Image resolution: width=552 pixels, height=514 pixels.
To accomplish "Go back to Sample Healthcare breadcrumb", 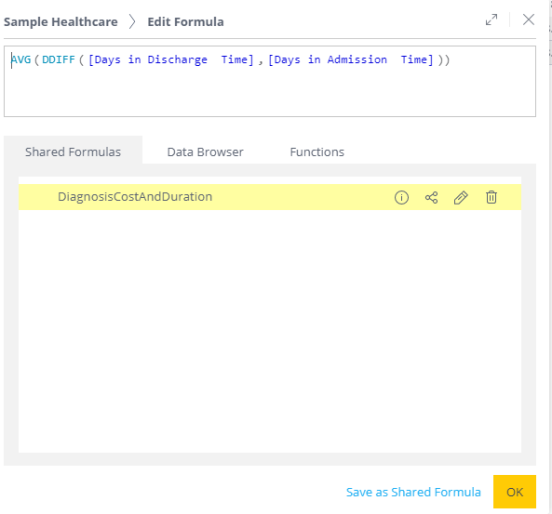I will point(61,22).
